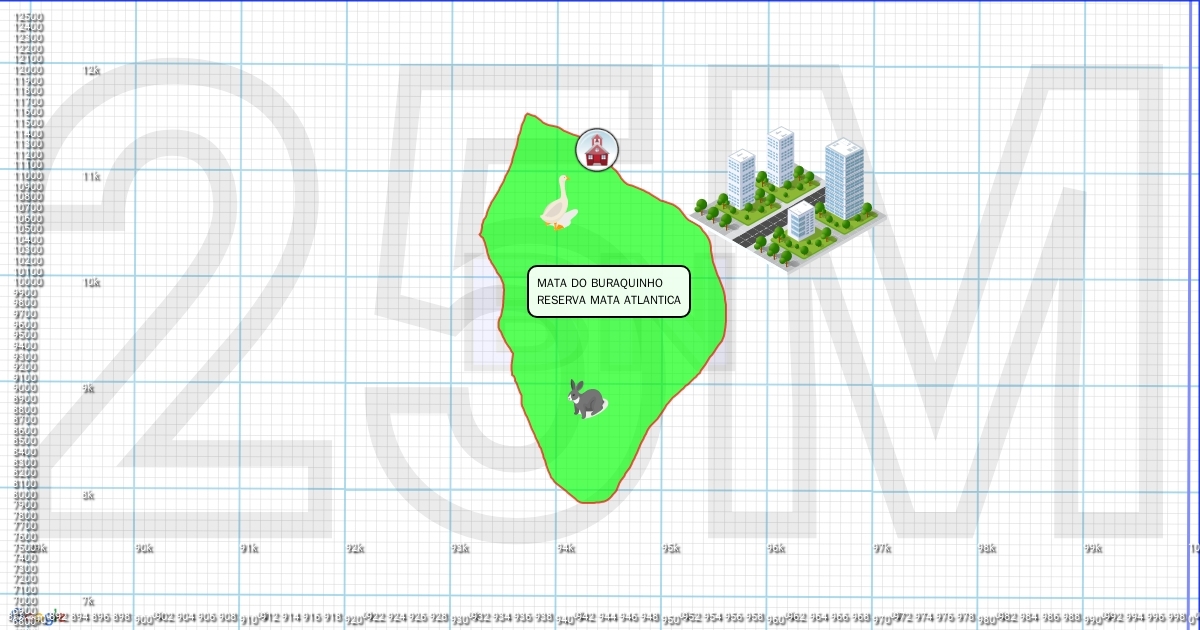Click the 10k vertical axis label
Image resolution: width=1200 pixels, height=630 pixels.
click(x=92, y=283)
